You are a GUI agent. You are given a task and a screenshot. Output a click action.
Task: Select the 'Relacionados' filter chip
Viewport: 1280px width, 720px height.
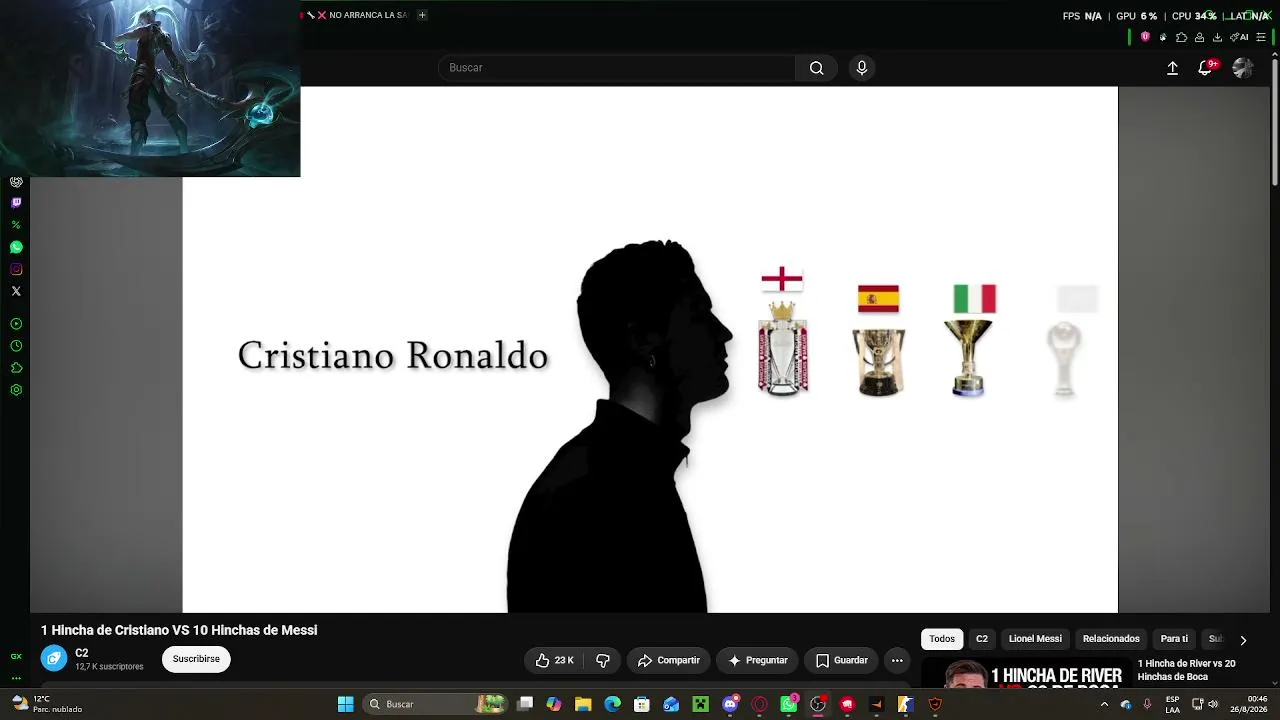coord(1111,639)
